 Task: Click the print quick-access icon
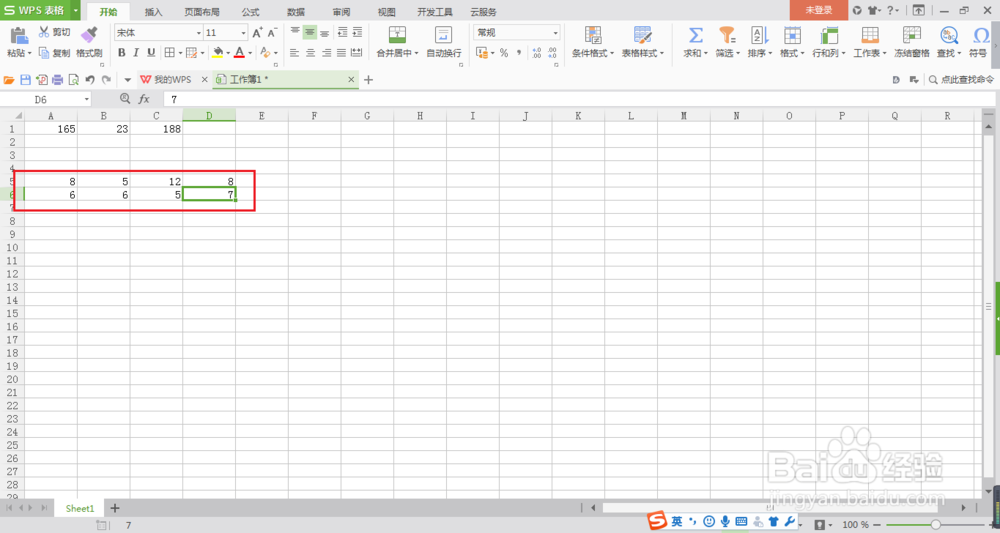[x=57, y=80]
